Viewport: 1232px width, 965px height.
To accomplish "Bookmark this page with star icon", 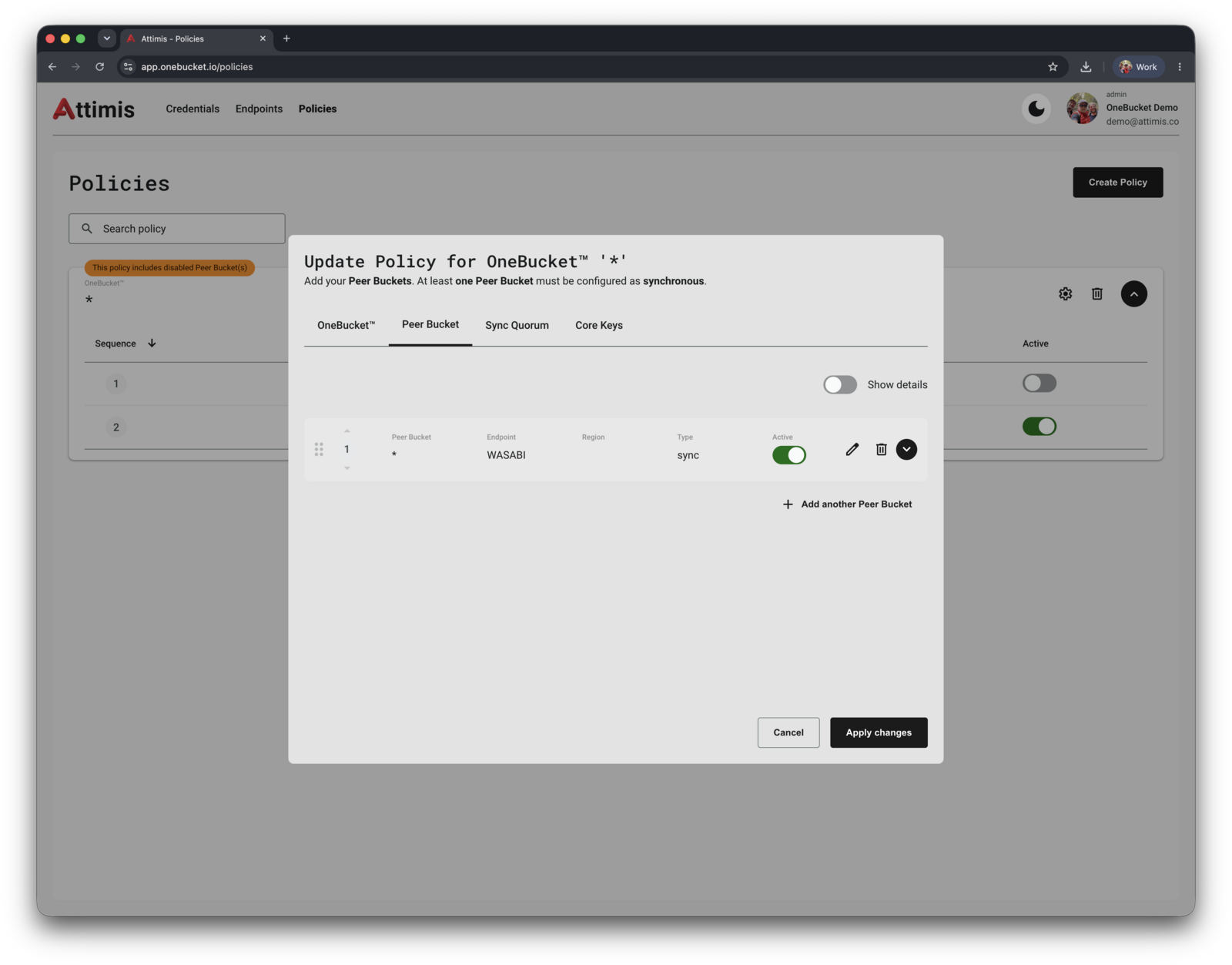I will point(1053,67).
